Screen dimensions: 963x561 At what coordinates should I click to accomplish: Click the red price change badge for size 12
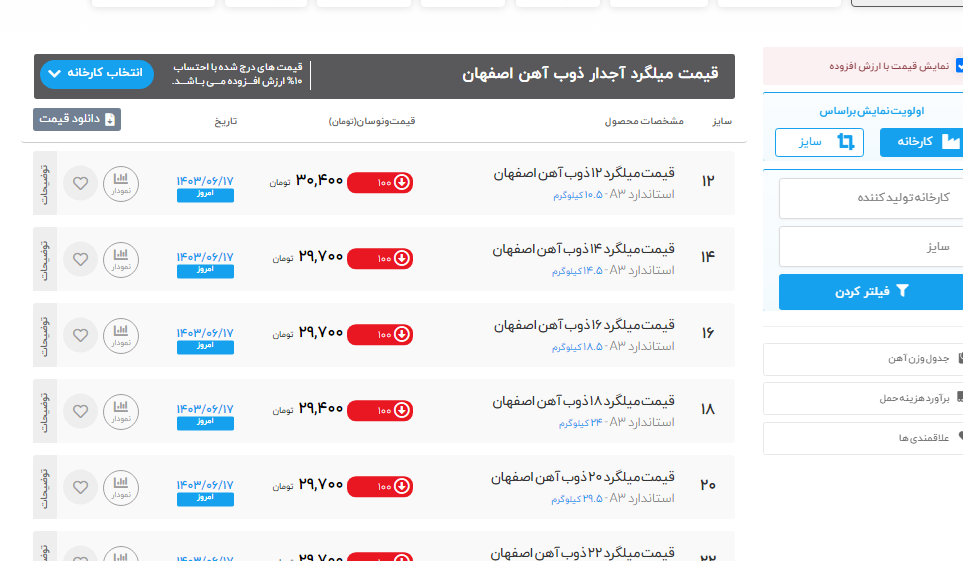pos(380,182)
